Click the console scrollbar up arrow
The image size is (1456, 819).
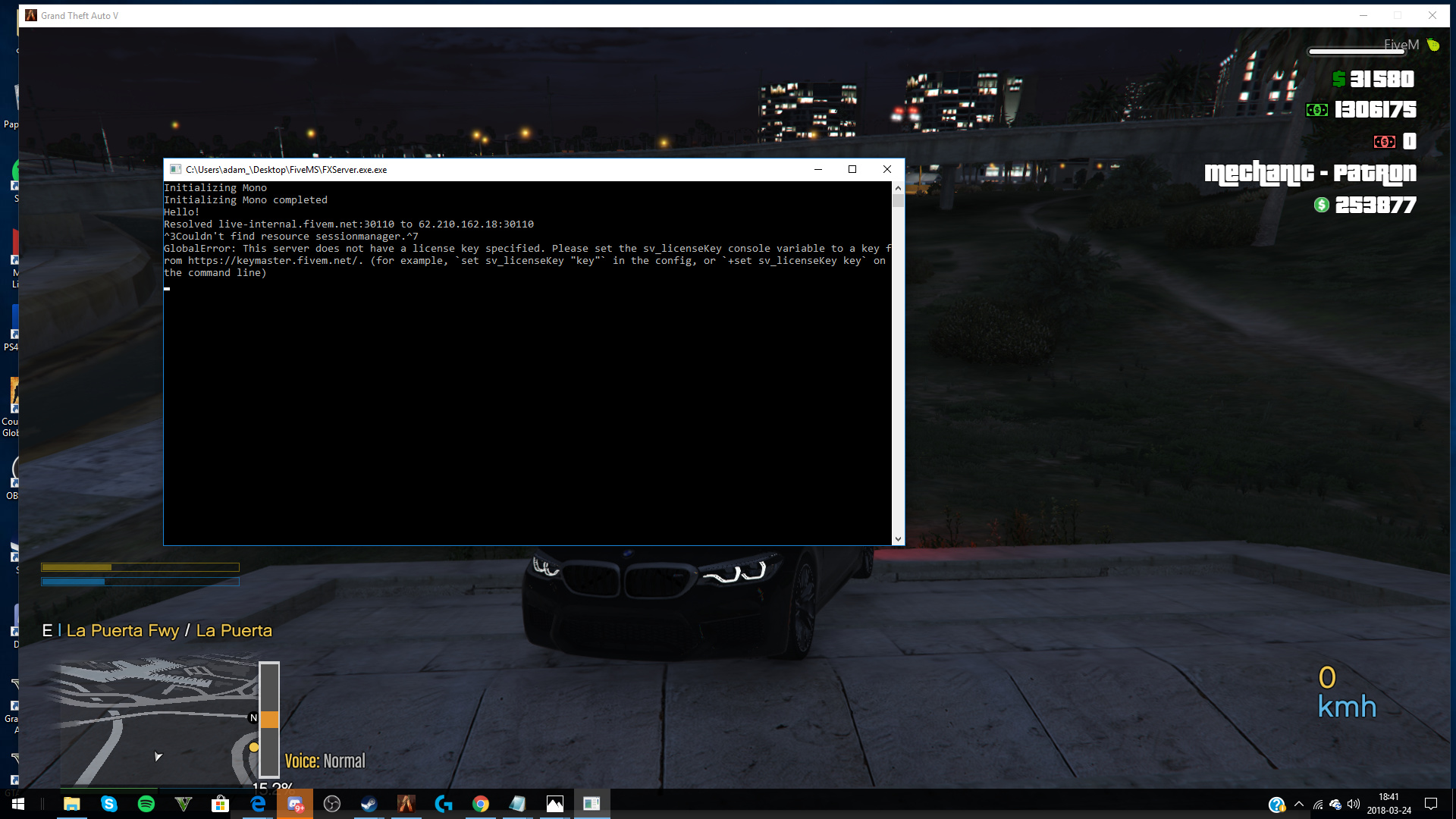(x=898, y=187)
